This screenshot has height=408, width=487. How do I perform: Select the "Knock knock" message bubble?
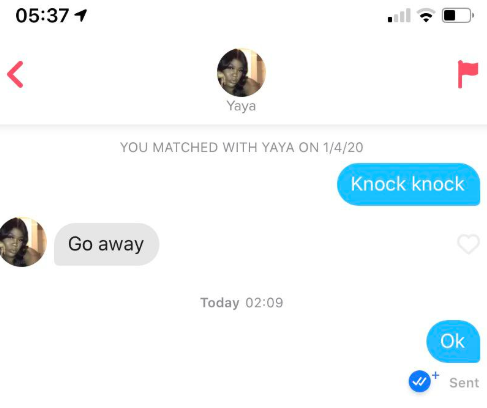[408, 184]
